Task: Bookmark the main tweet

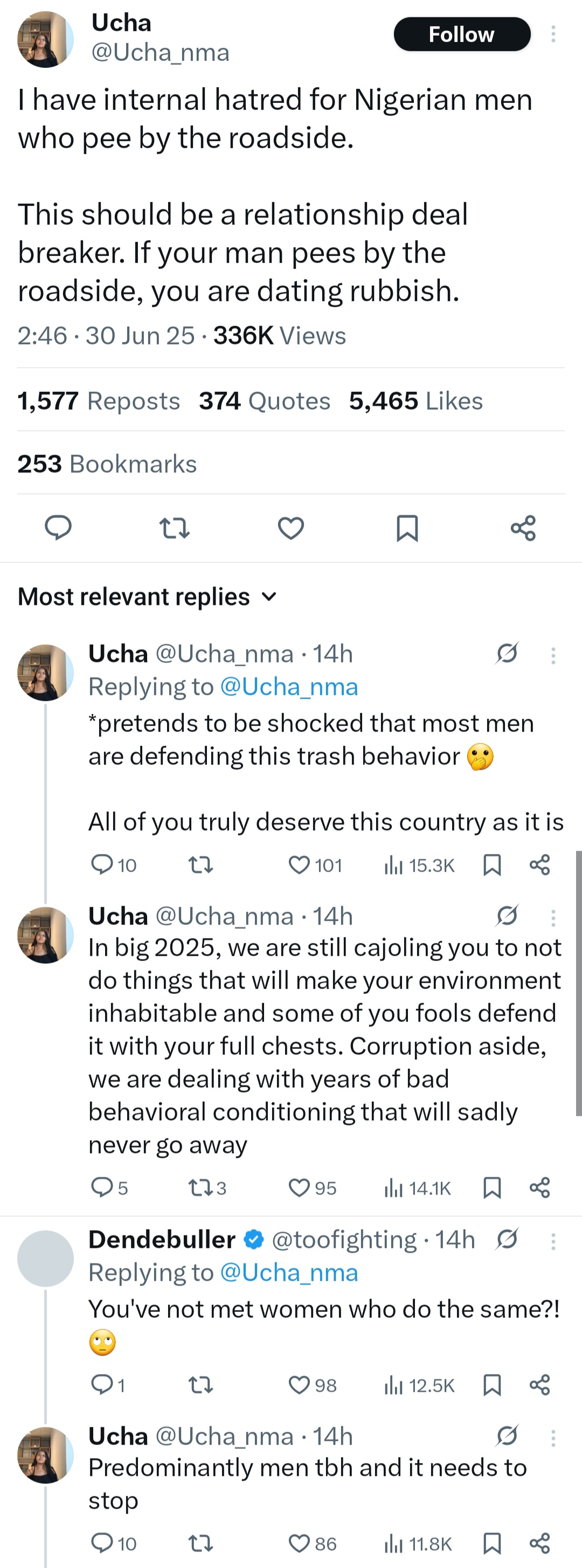Action: (407, 527)
